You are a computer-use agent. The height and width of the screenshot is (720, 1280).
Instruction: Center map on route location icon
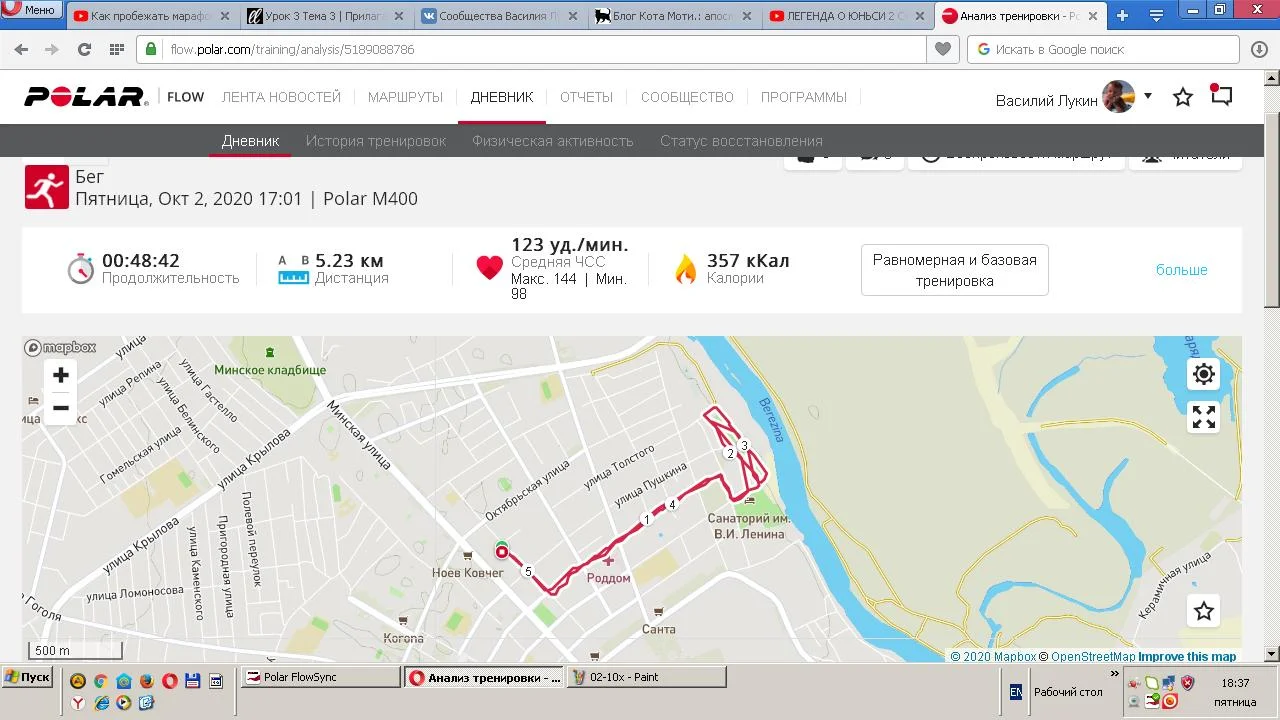[1204, 374]
